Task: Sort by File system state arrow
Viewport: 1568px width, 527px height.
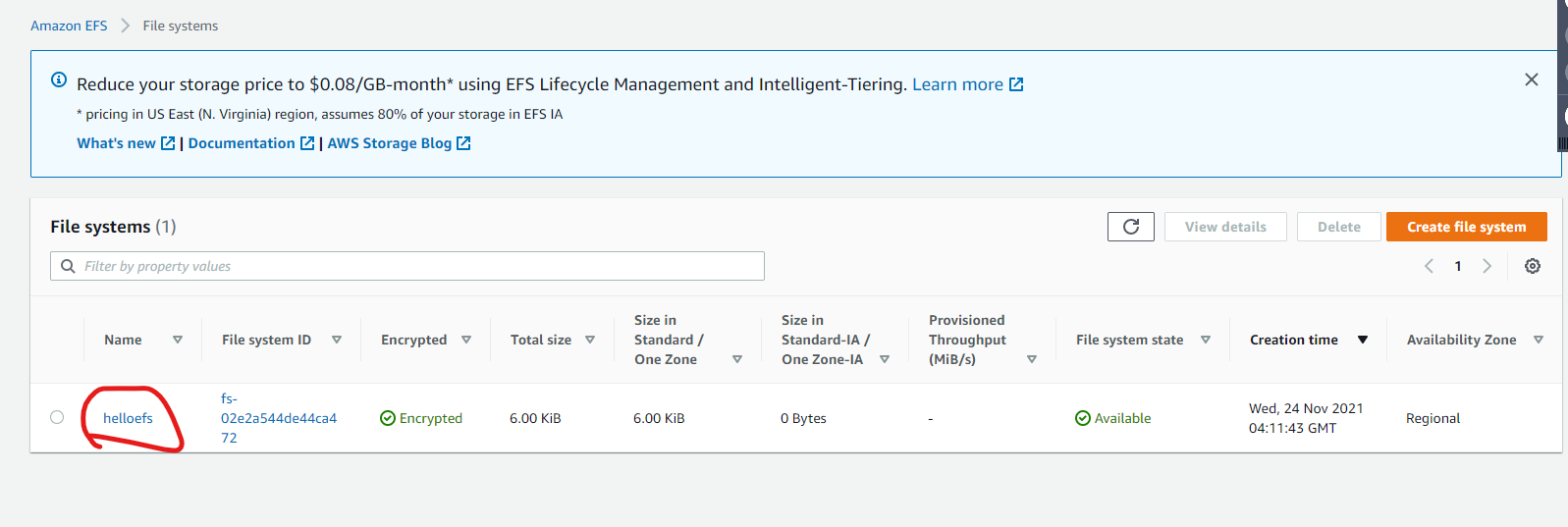Action: point(1206,340)
